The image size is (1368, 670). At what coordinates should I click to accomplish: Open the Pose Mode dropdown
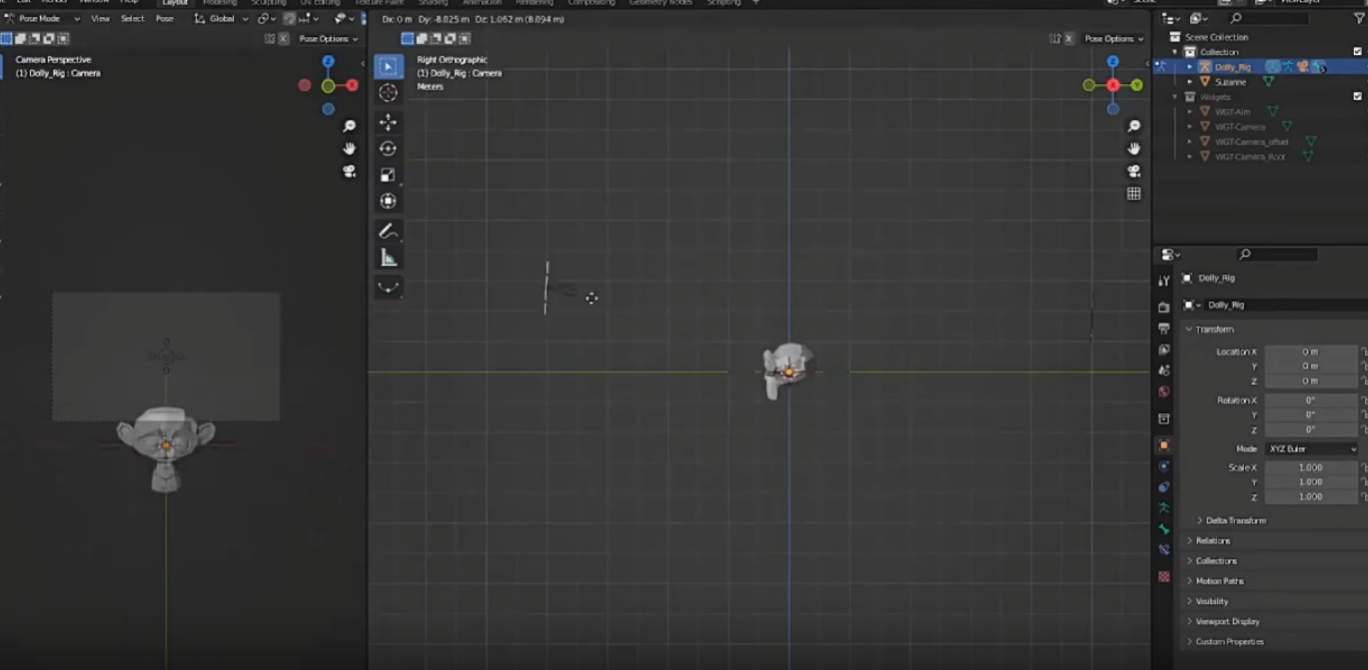pos(42,18)
